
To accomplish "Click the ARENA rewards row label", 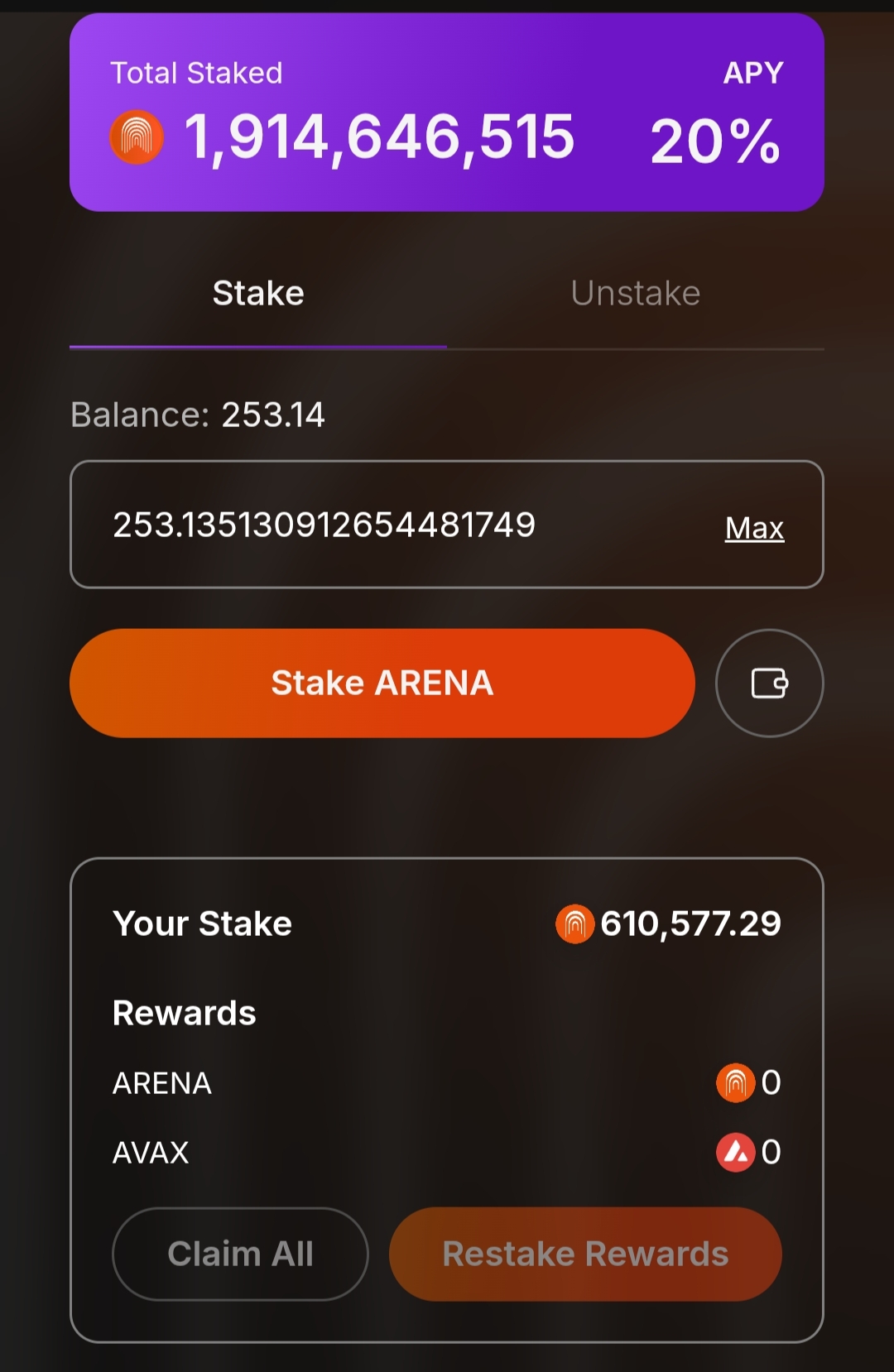I will tap(162, 1082).
